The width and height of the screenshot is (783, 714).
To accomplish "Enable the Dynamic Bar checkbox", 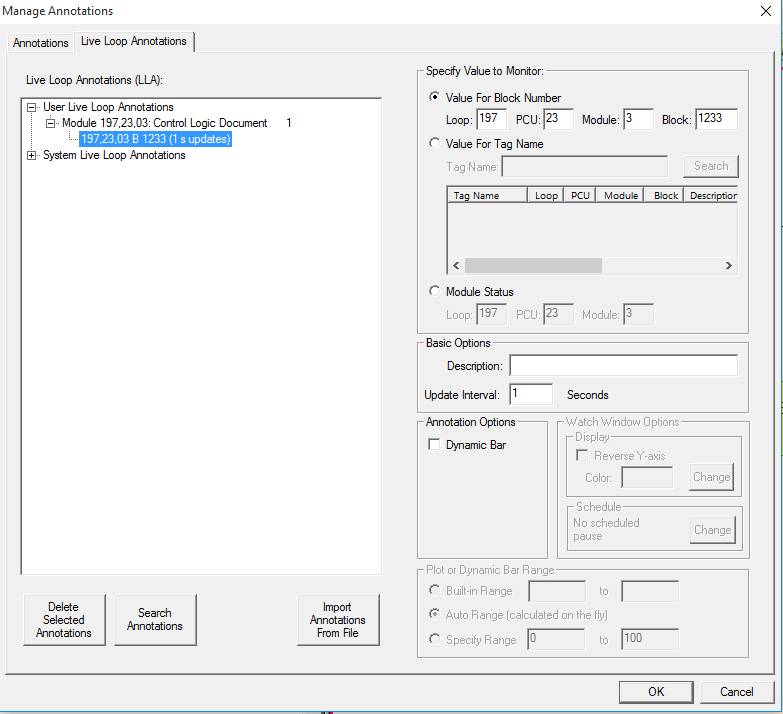I will click(434, 445).
